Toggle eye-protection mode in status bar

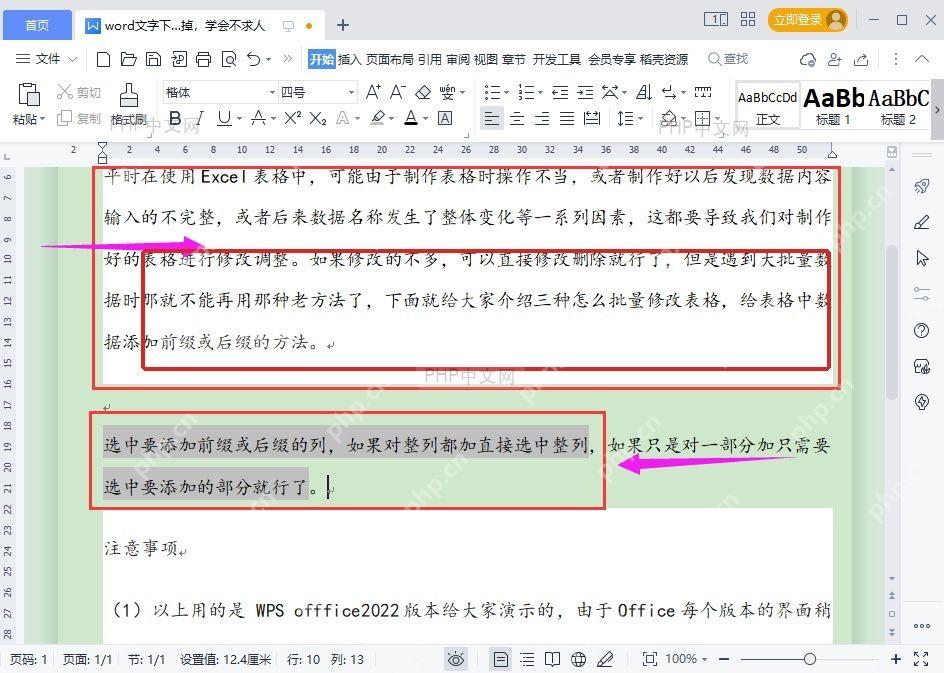(x=456, y=659)
